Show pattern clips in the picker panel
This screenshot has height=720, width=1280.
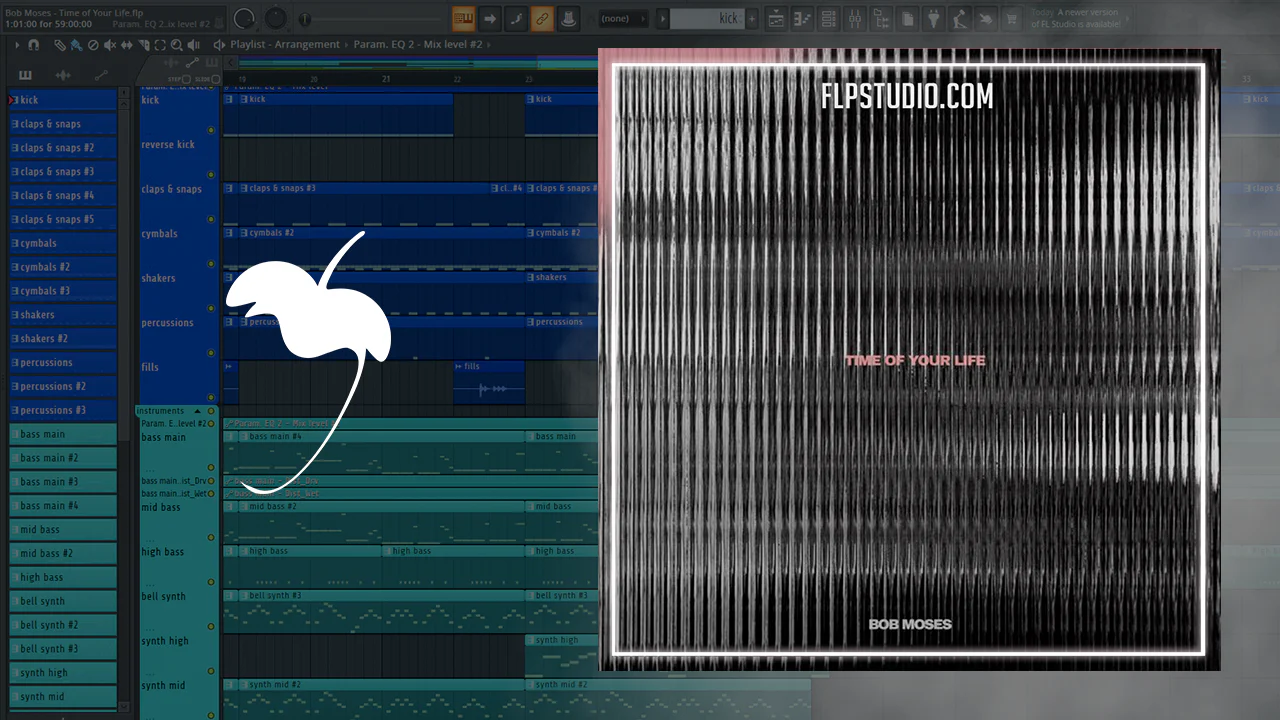pos(25,75)
